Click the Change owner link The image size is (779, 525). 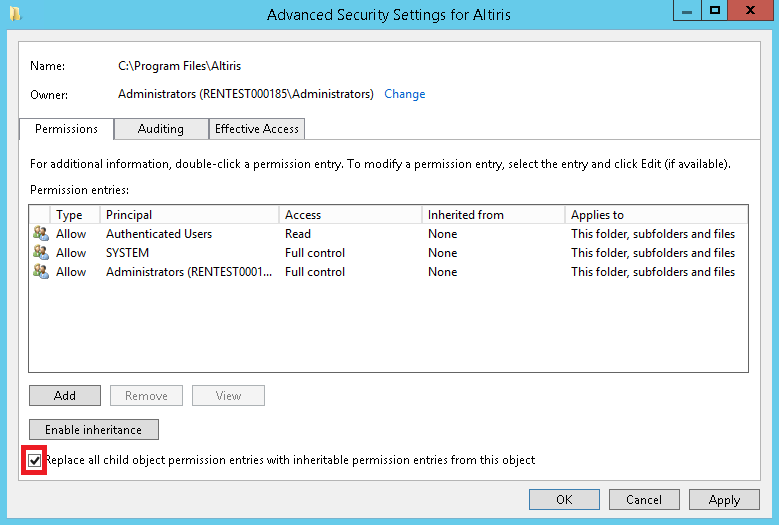[x=405, y=94]
